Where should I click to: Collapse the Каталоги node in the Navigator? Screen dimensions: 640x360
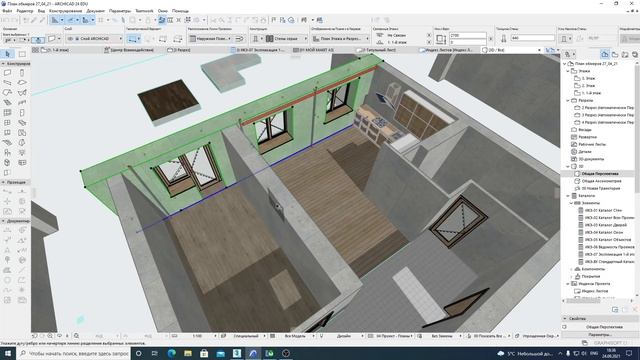tap(568, 196)
